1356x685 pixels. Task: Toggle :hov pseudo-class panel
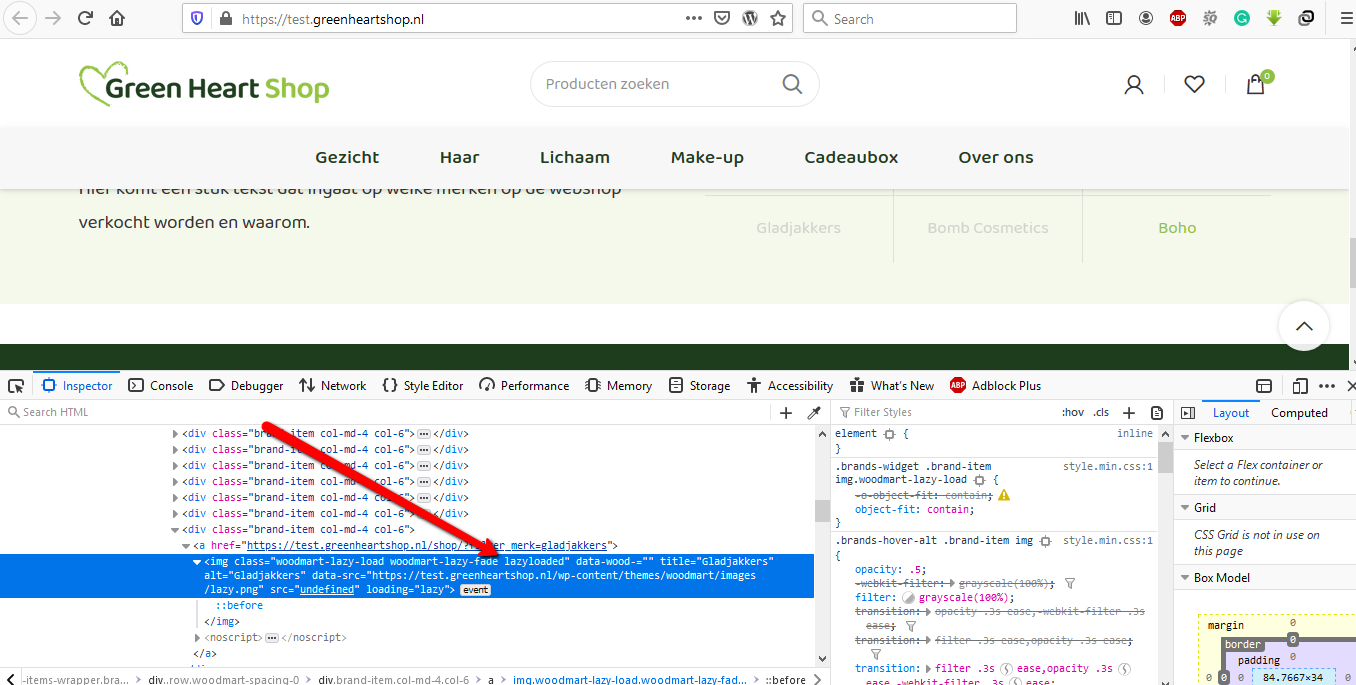[1072, 413]
